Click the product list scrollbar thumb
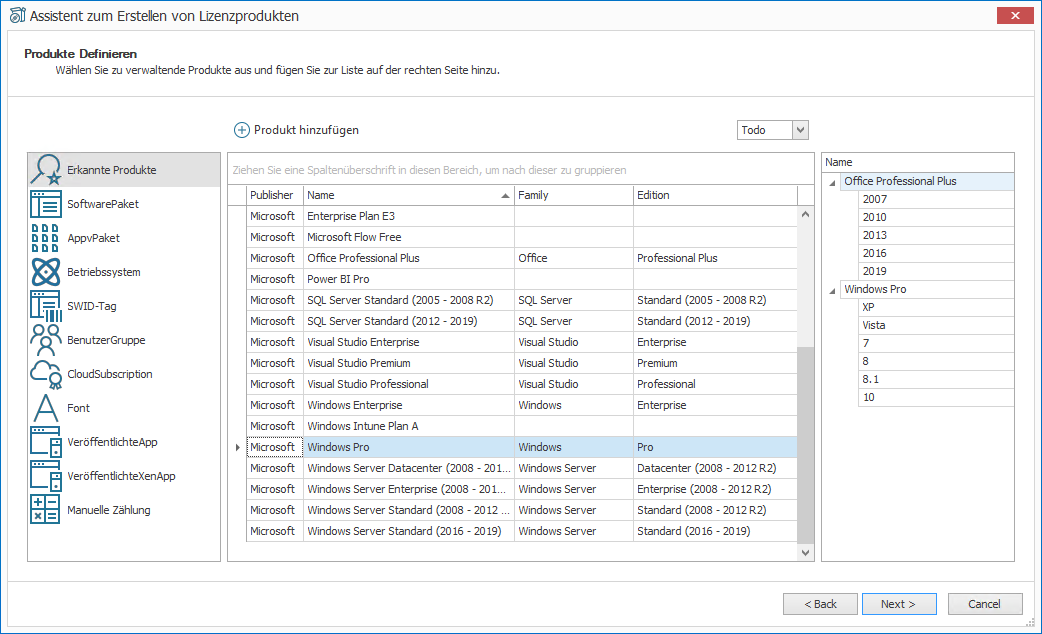 805,445
